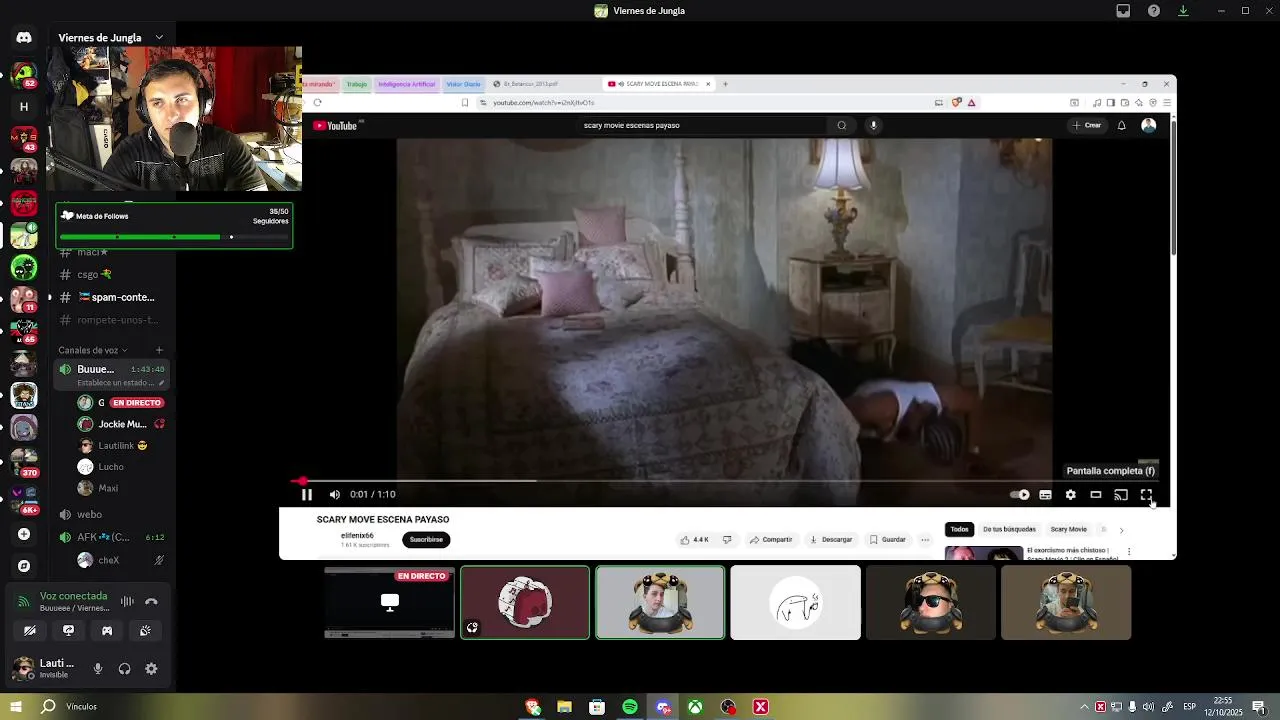Deafen Discord headphones

tap(124, 669)
